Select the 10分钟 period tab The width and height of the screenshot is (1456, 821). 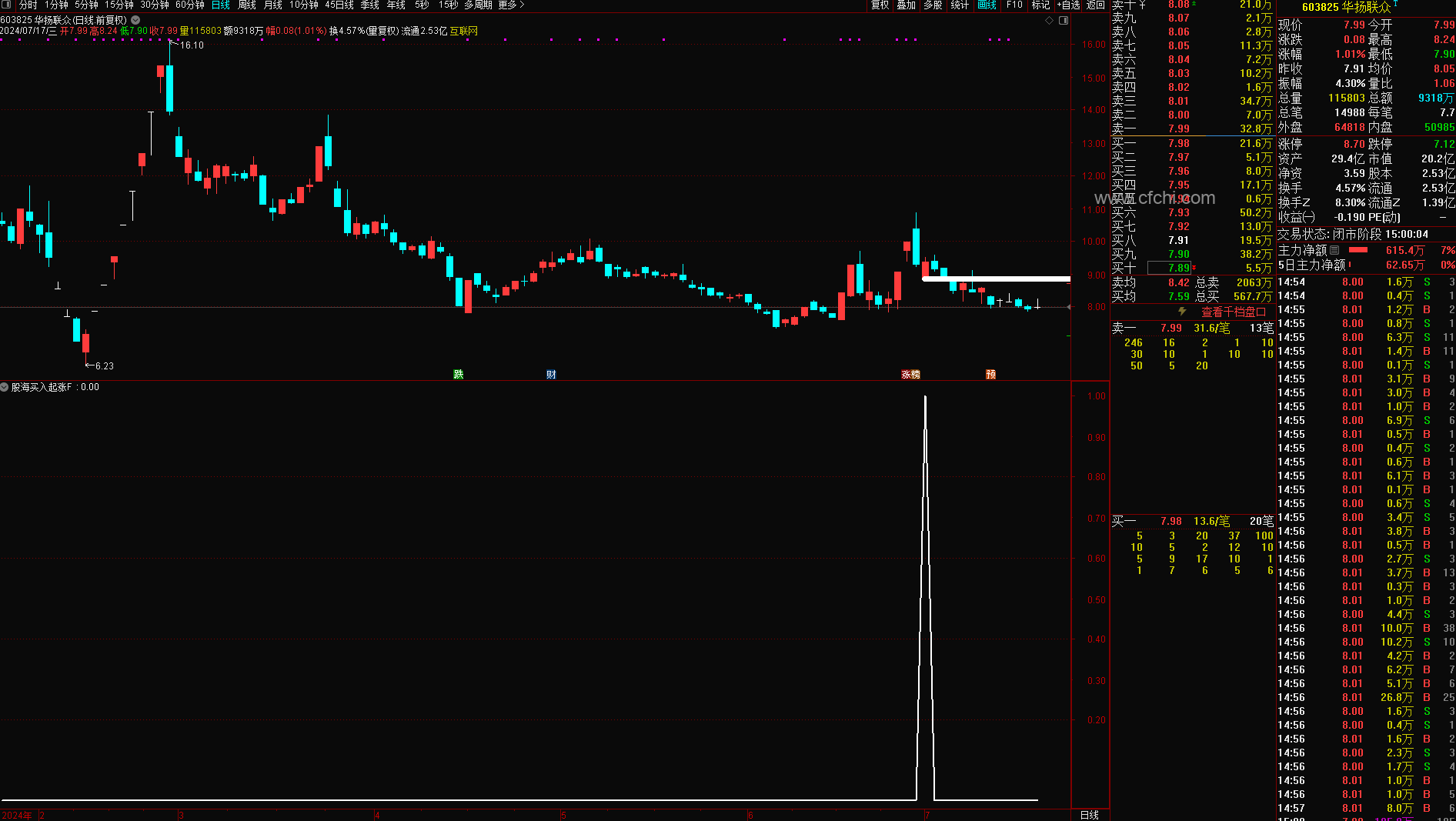click(304, 5)
